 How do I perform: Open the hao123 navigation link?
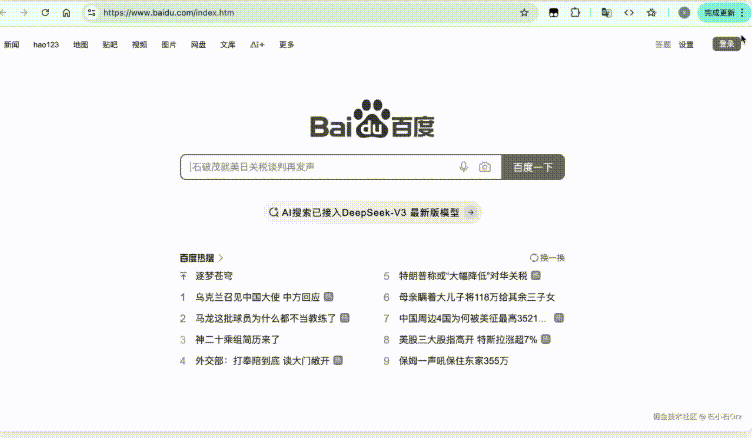tap(46, 45)
